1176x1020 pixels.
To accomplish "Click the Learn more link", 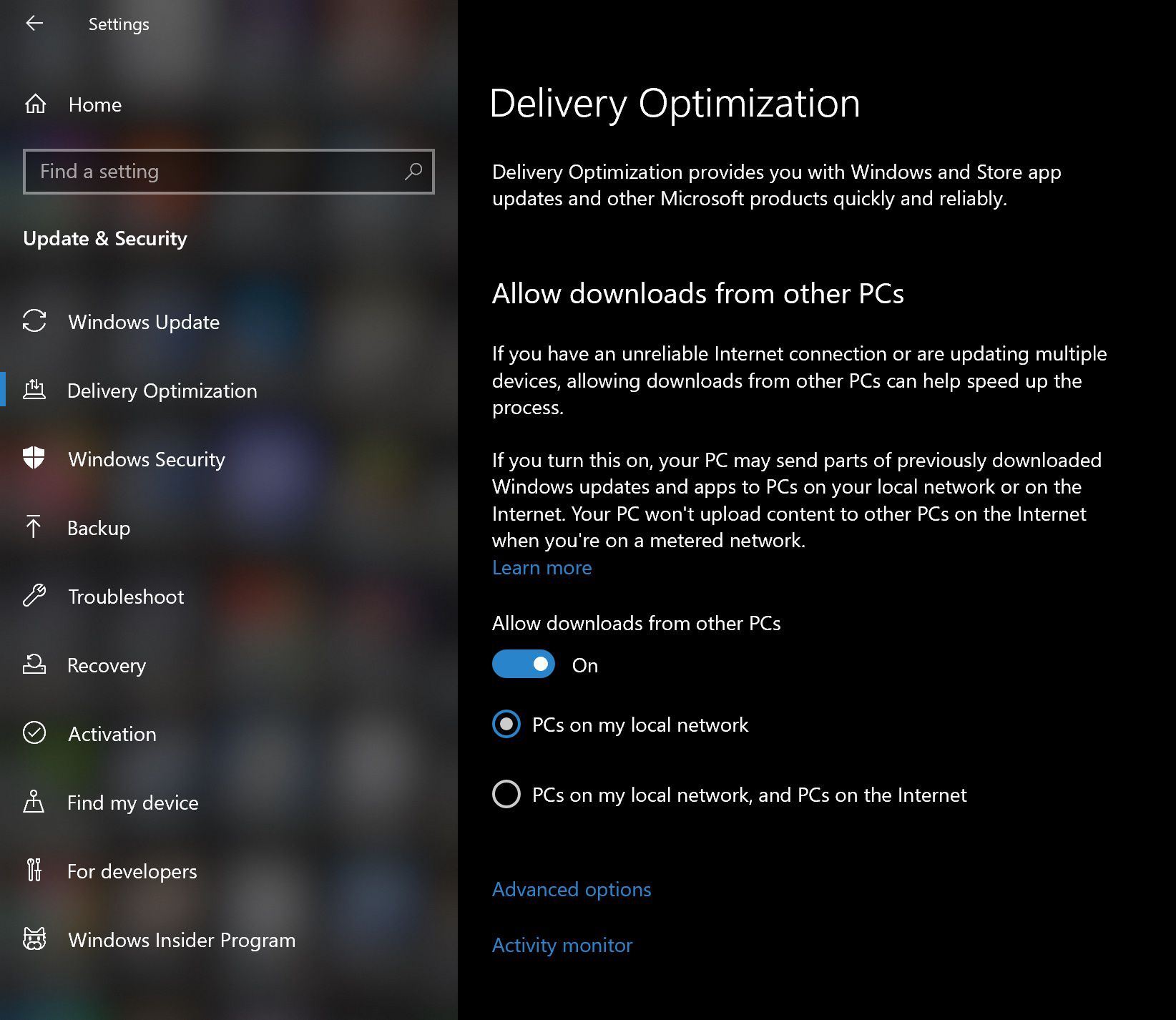I will pyautogui.click(x=542, y=567).
